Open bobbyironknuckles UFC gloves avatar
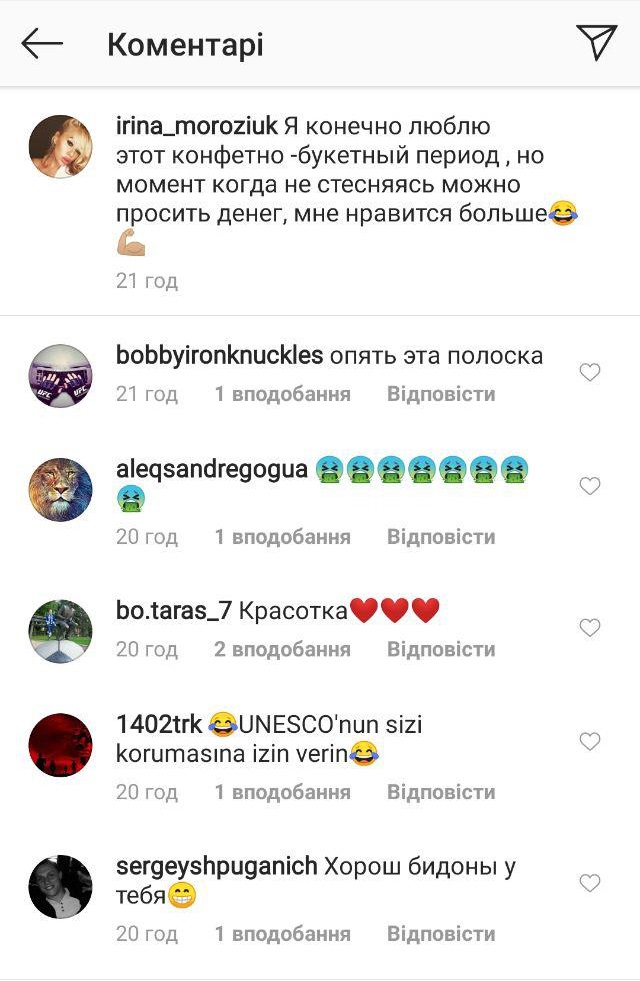 (61, 375)
